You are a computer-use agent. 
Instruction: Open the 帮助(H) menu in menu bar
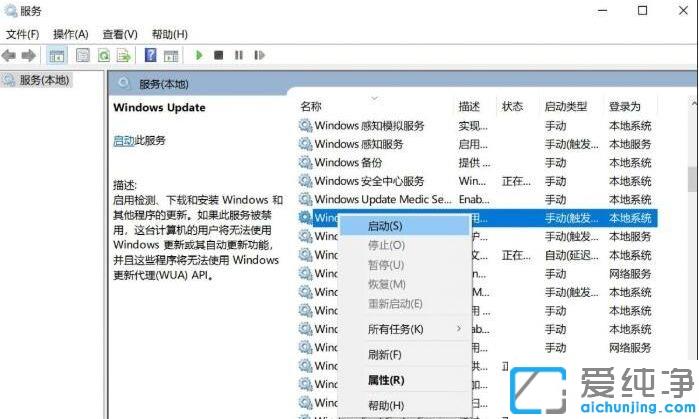pyautogui.click(x=169, y=34)
